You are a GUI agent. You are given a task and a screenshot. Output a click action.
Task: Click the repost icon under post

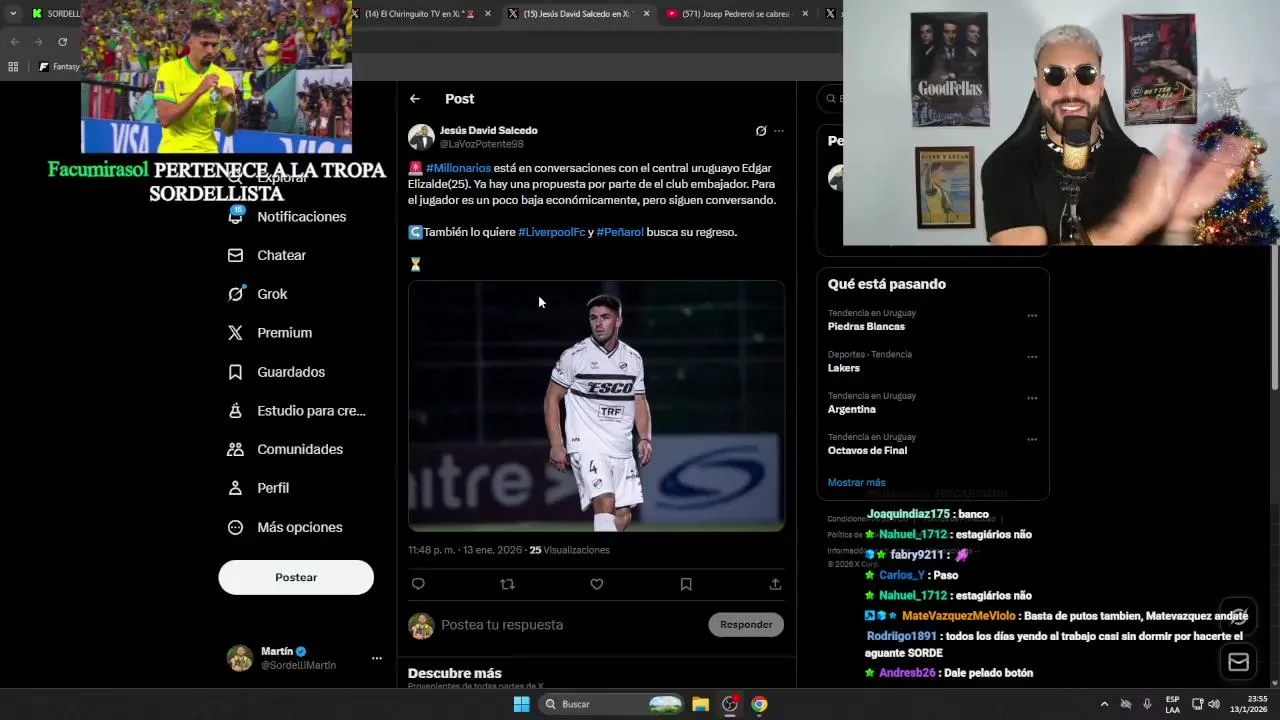pos(507,584)
